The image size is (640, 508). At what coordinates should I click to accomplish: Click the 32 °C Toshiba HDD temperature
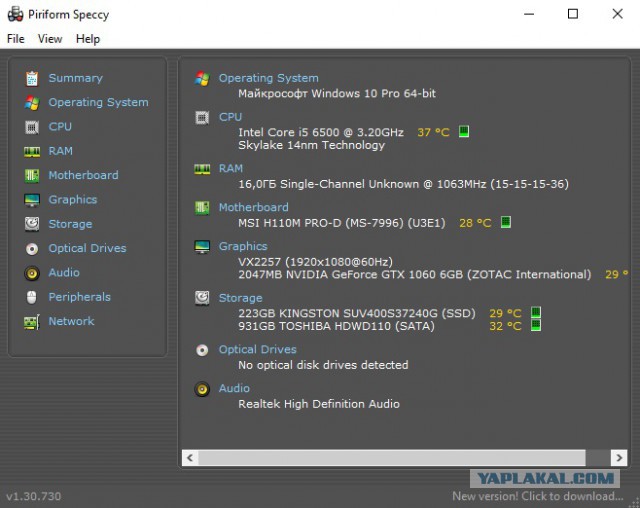click(505, 326)
